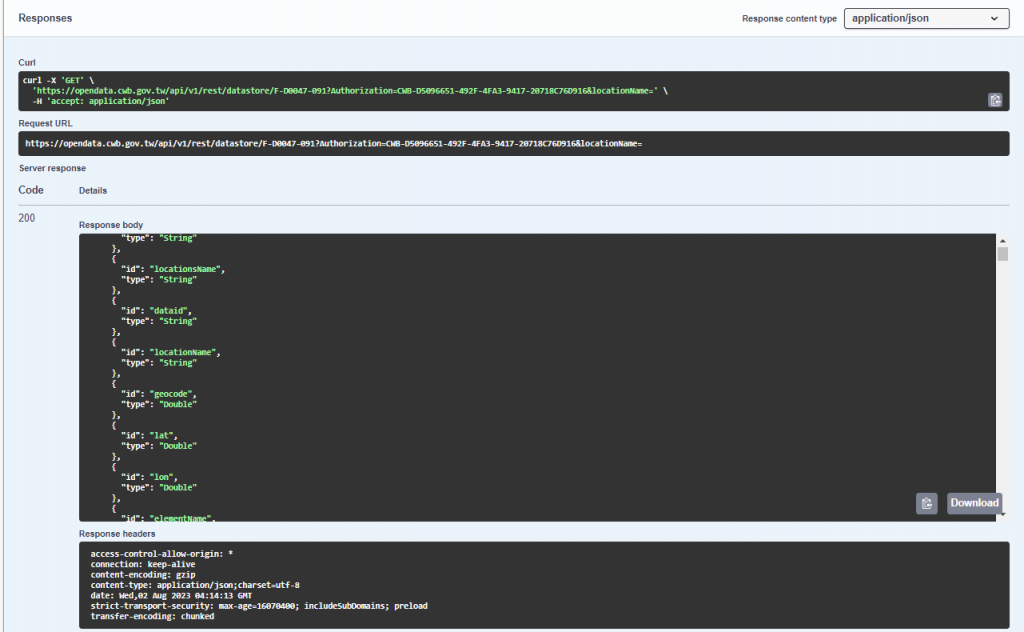Click the response body scroll up arrow

pyautogui.click(x=1002, y=240)
